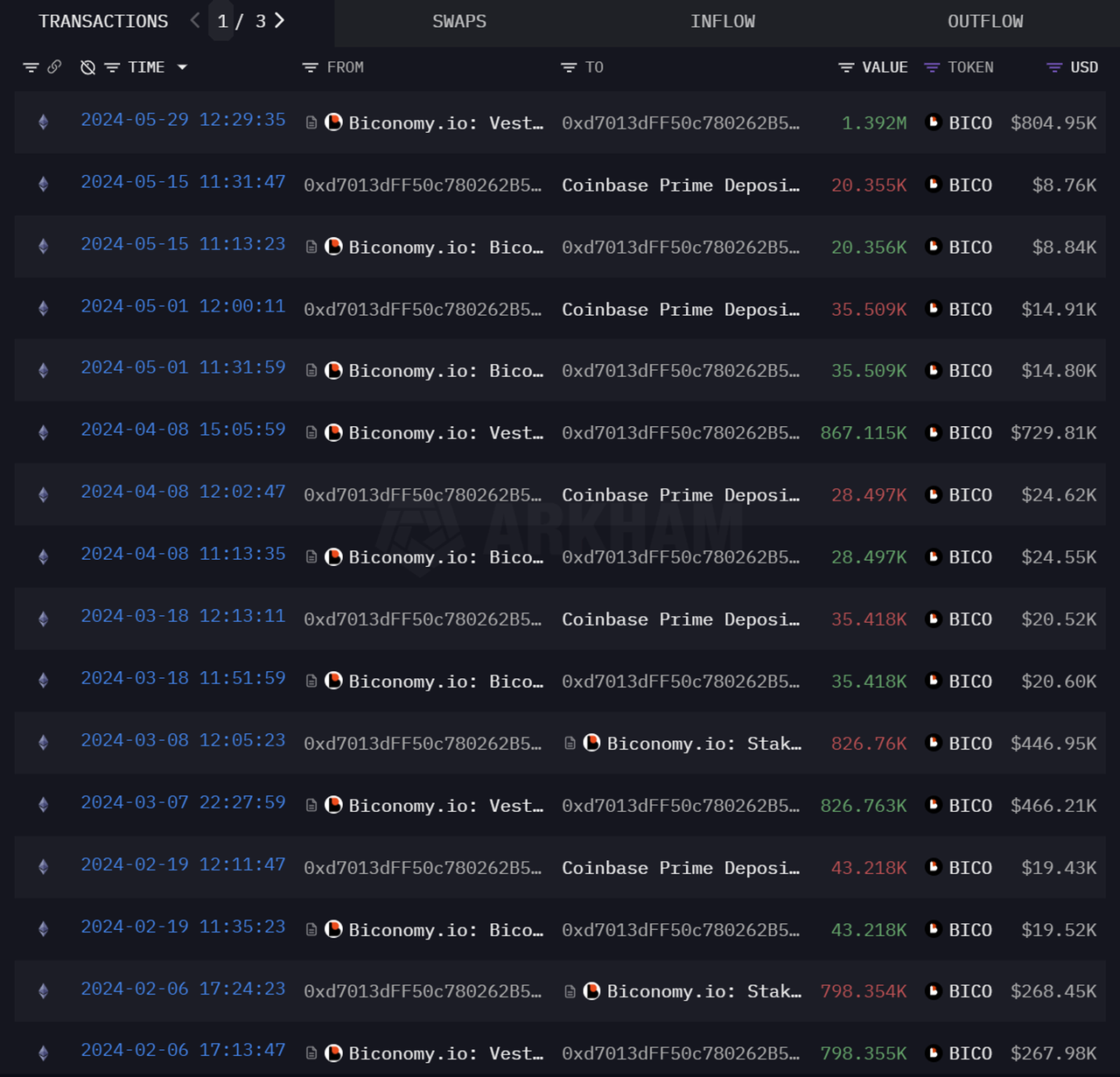The height and width of the screenshot is (1077, 1120).
Task: Open transaction 2024-05-29 12:29:35
Action: [183, 120]
